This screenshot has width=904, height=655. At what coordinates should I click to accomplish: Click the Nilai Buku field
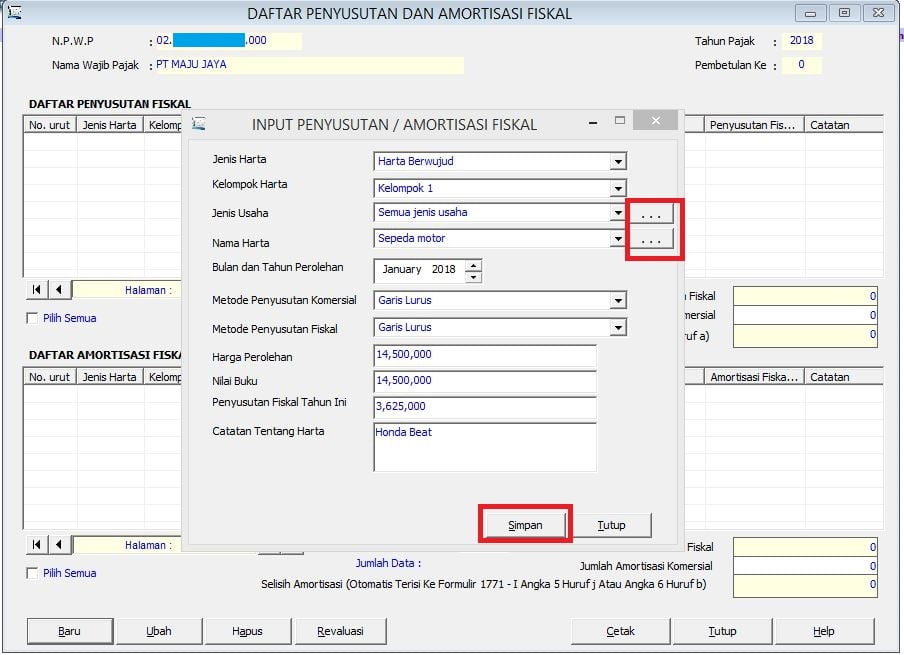tap(485, 381)
